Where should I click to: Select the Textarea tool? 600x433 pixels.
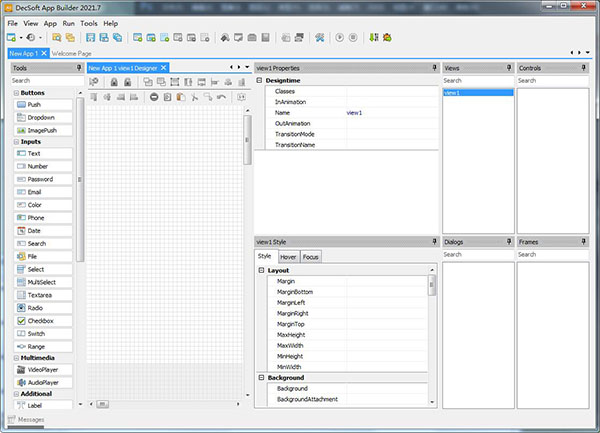pyautogui.click(x=43, y=295)
